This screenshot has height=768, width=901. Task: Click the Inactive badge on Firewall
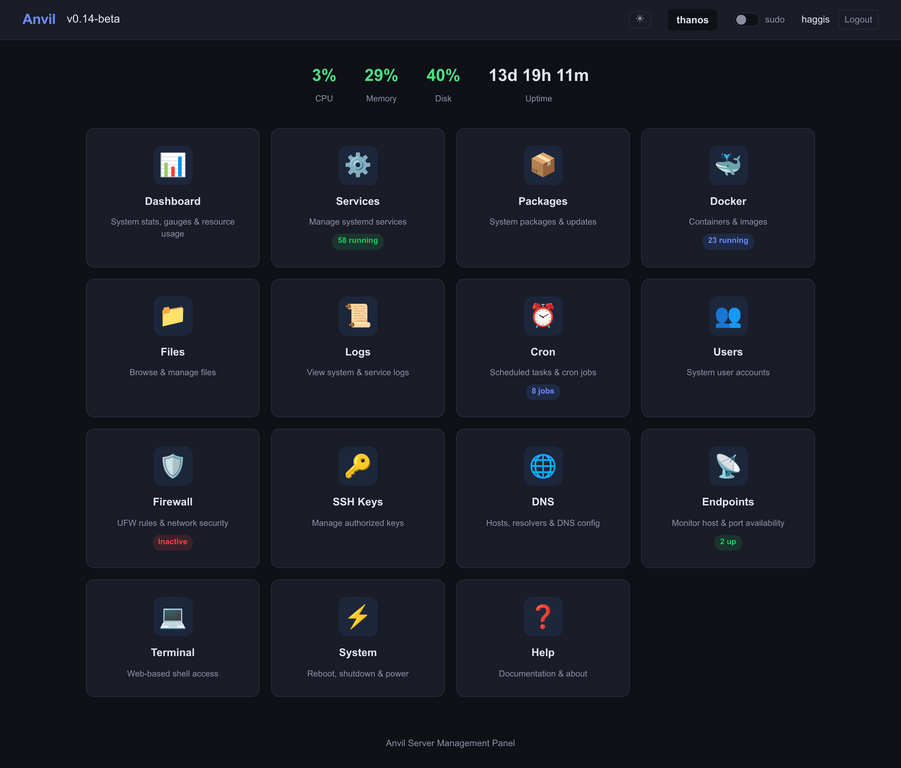pos(172,542)
